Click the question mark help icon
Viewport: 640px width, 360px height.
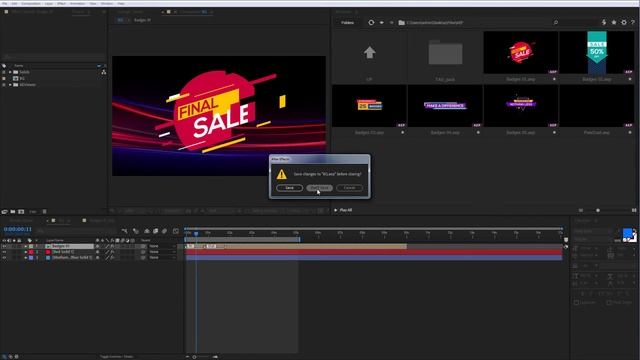(x=633, y=22)
